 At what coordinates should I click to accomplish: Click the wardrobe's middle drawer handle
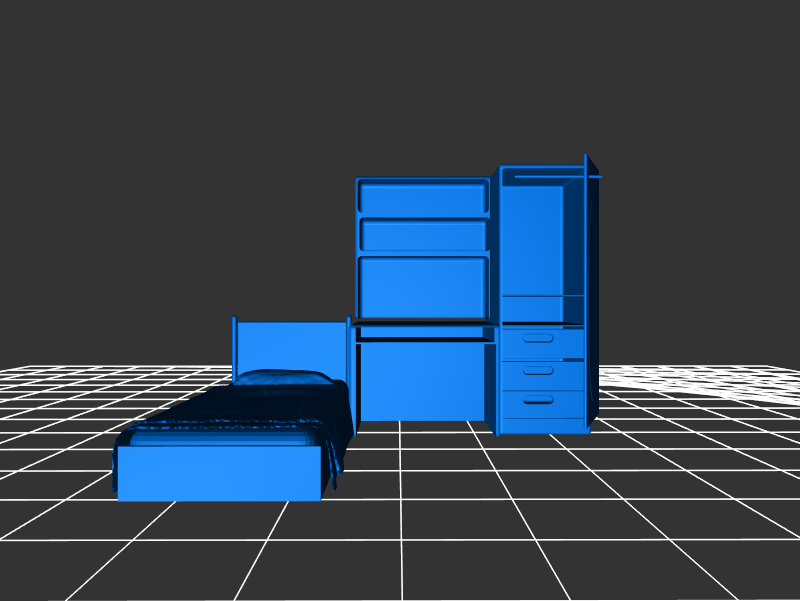tap(539, 371)
